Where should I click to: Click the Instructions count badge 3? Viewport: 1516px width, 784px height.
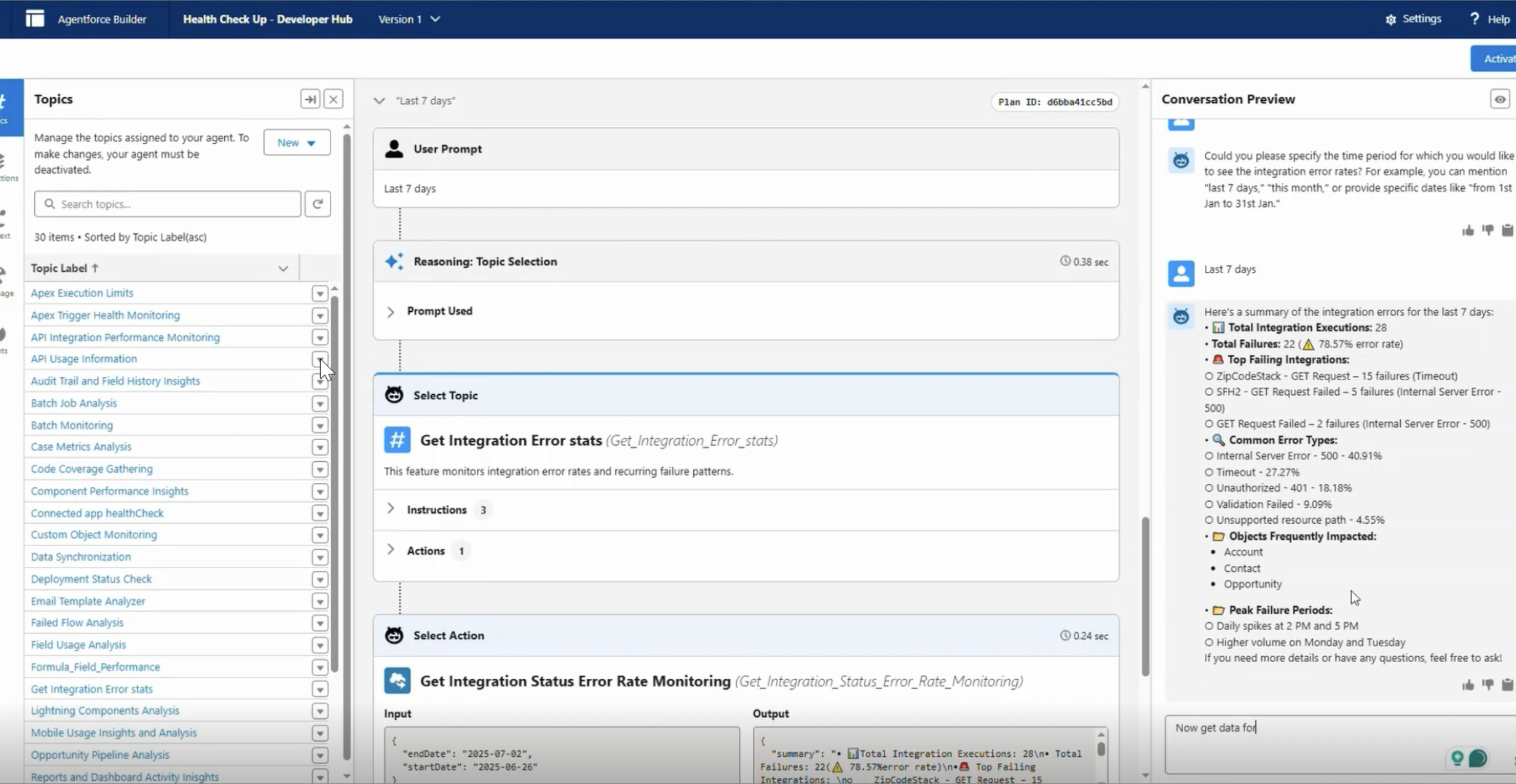(483, 510)
